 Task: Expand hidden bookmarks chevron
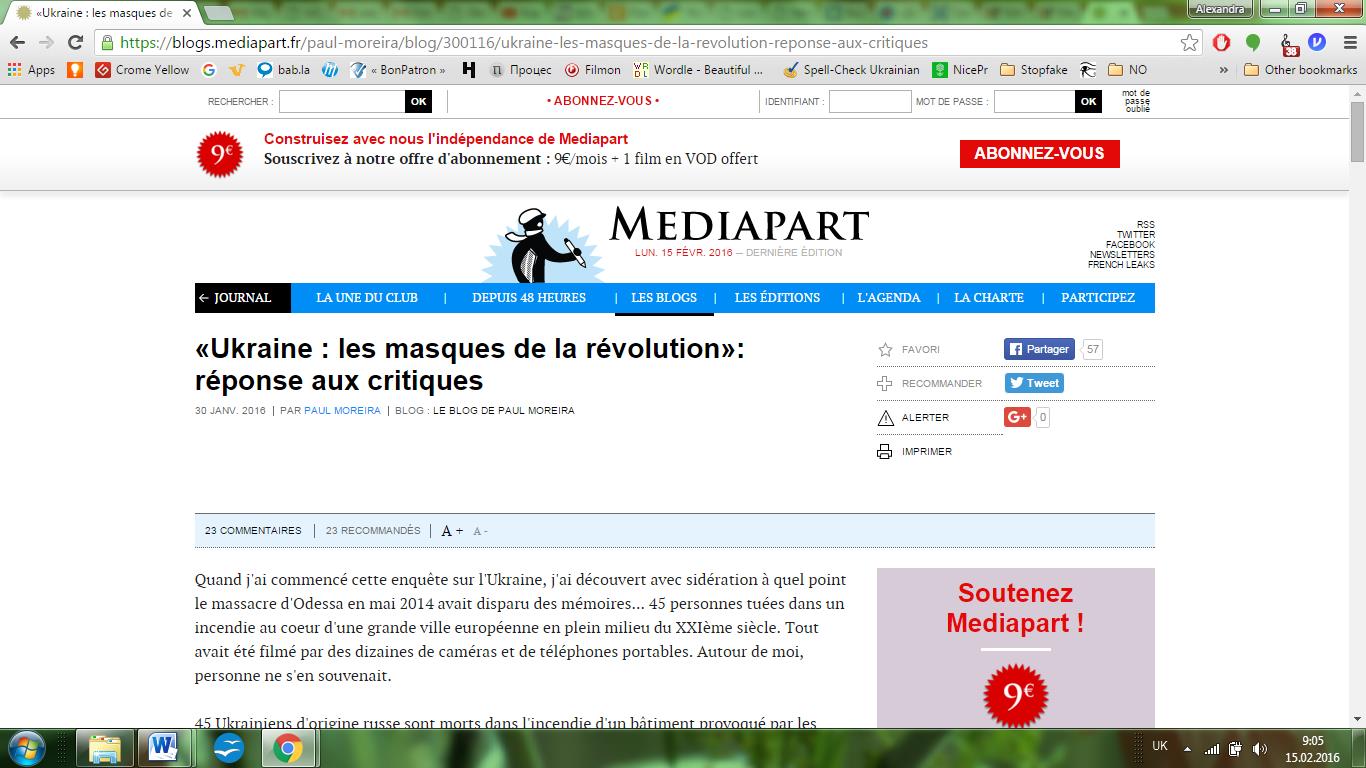[x=1224, y=70]
